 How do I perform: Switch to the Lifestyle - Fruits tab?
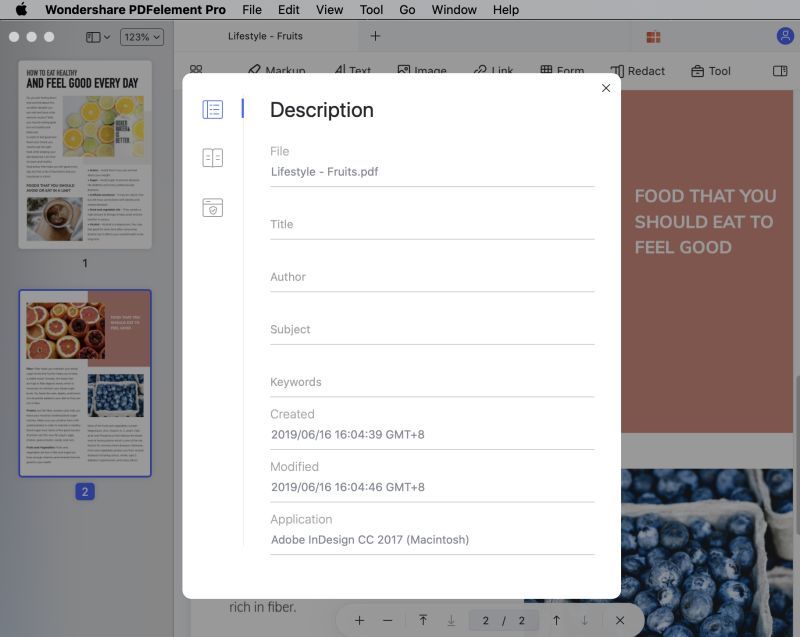[x=265, y=36]
